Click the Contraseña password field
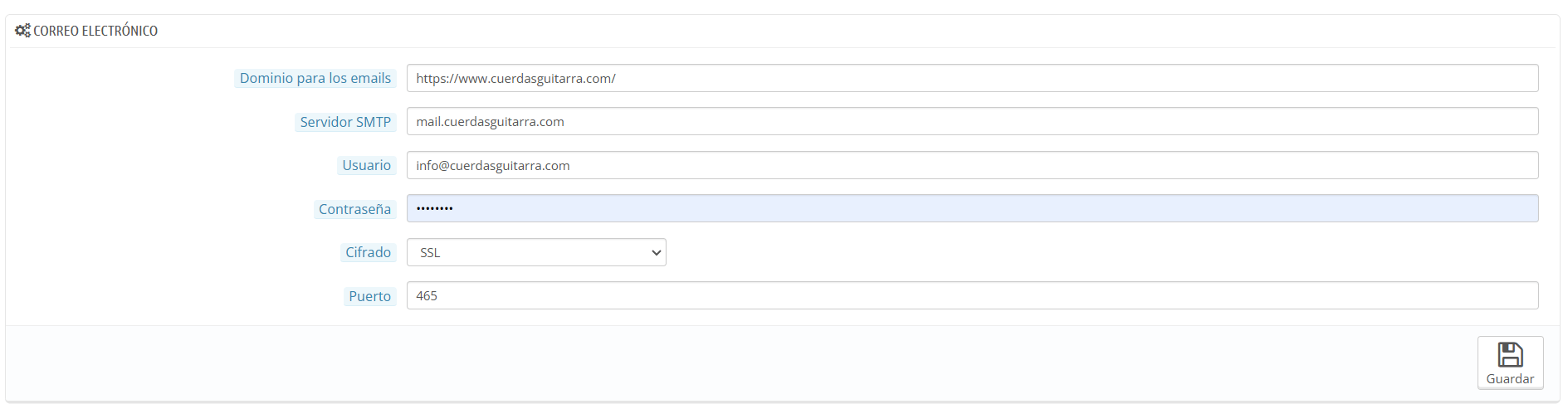The image size is (1568, 404). pos(972,208)
